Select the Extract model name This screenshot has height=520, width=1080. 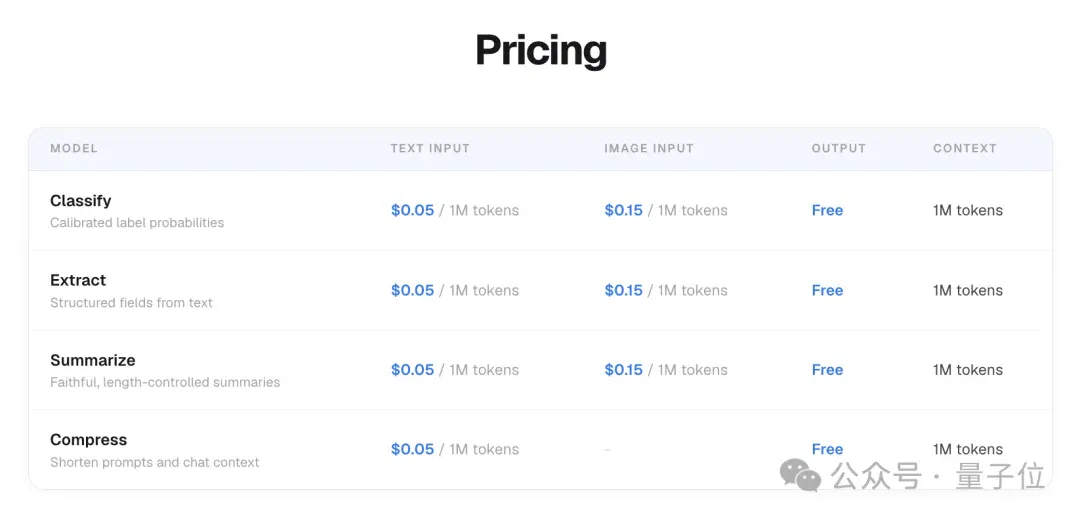coord(78,280)
